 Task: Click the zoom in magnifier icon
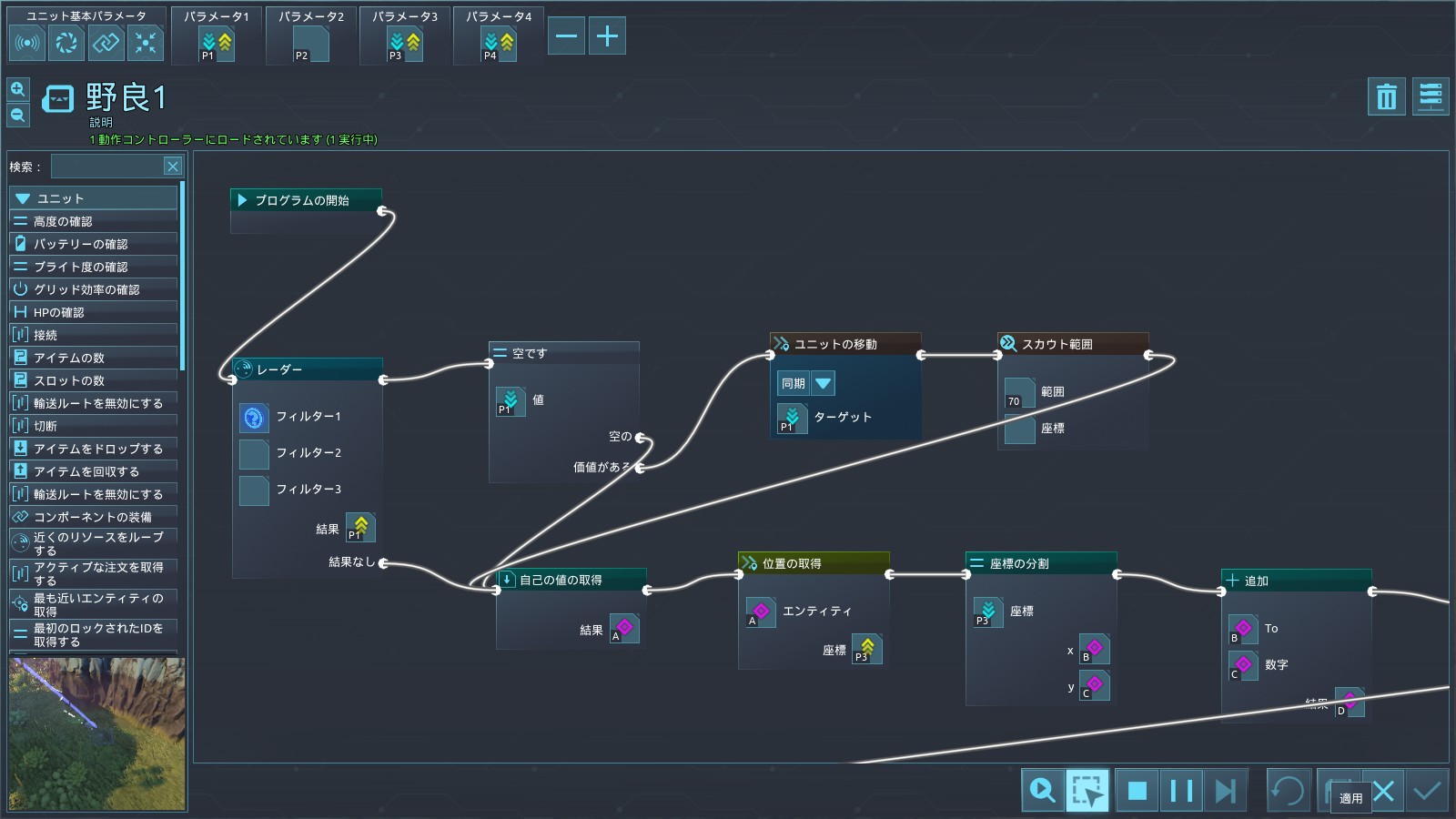[x=18, y=89]
